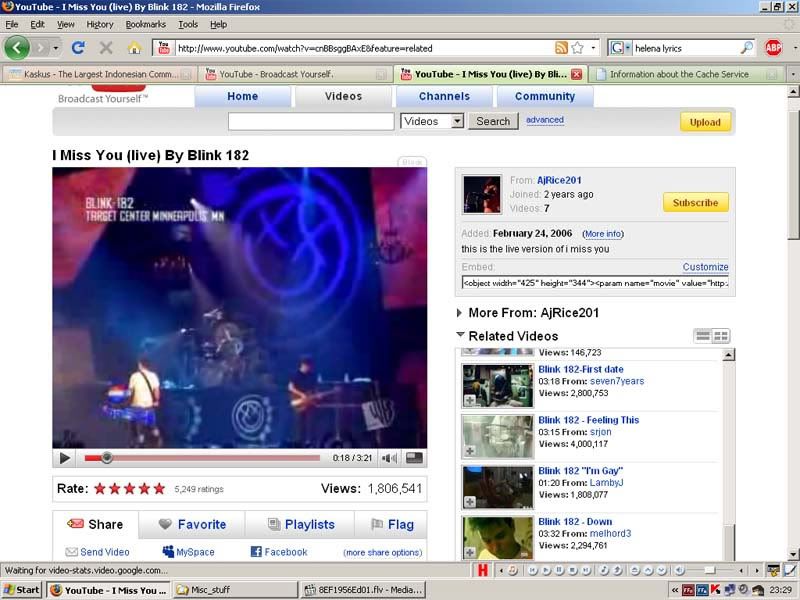Screen dimensions: 800x600
Task: Switch to Information about the Cache Service tab
Action: (x=686, y=74)
